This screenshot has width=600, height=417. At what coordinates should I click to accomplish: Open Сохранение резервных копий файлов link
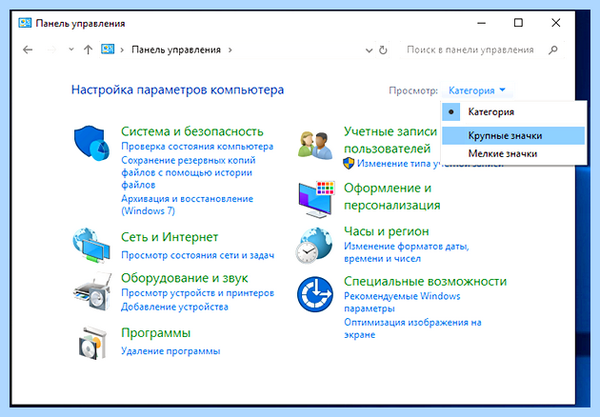tap(188, 173)
